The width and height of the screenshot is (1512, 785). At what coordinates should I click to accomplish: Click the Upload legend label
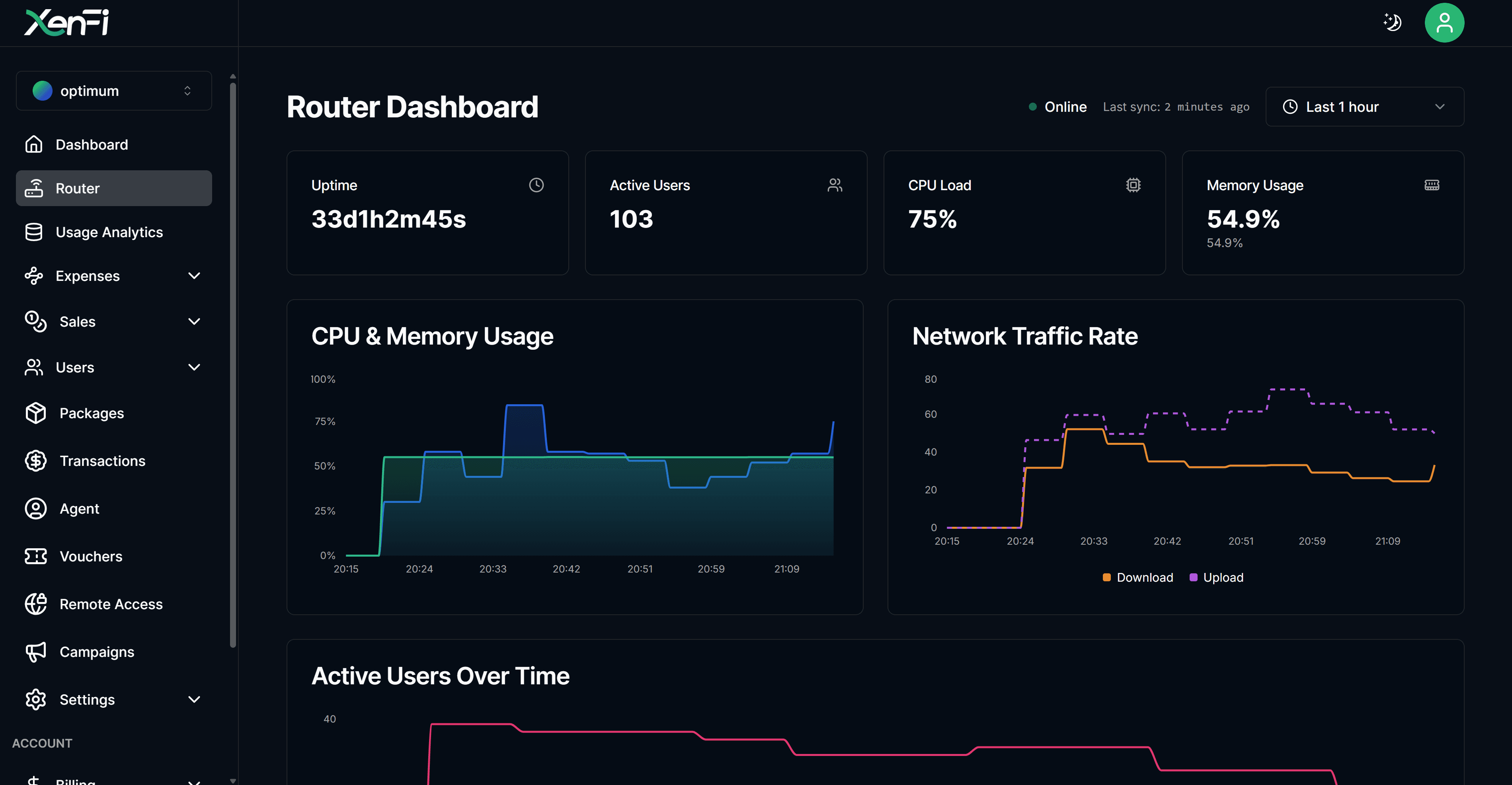point(1223,577)
